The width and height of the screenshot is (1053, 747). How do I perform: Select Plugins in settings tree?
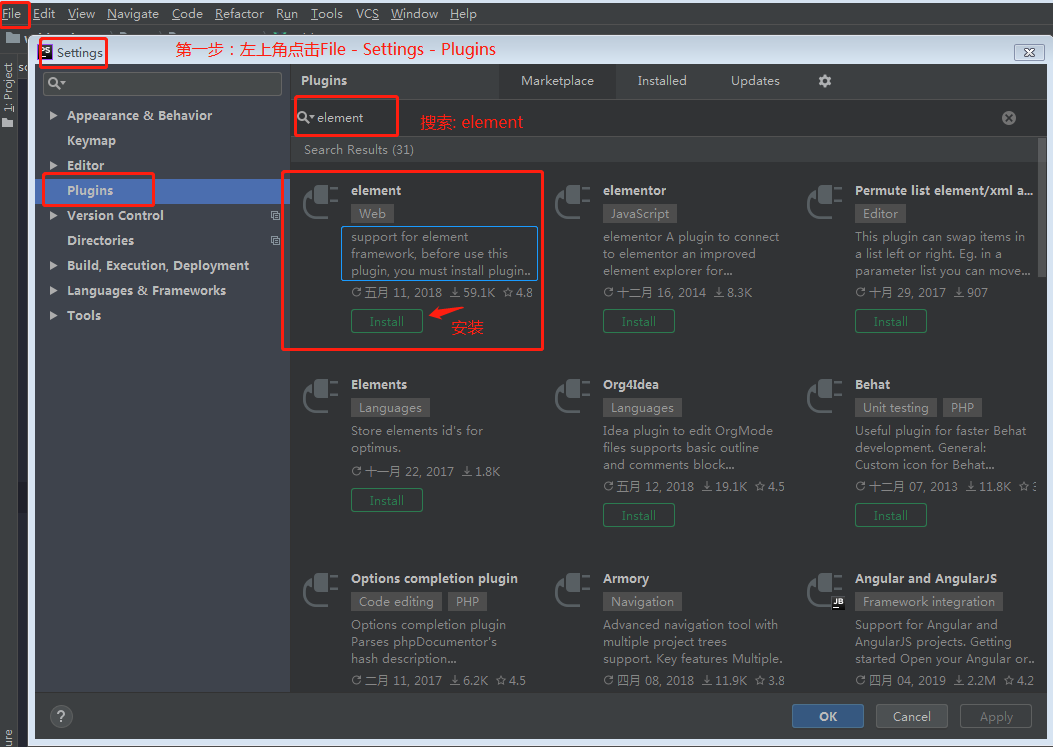pos(90,191)
